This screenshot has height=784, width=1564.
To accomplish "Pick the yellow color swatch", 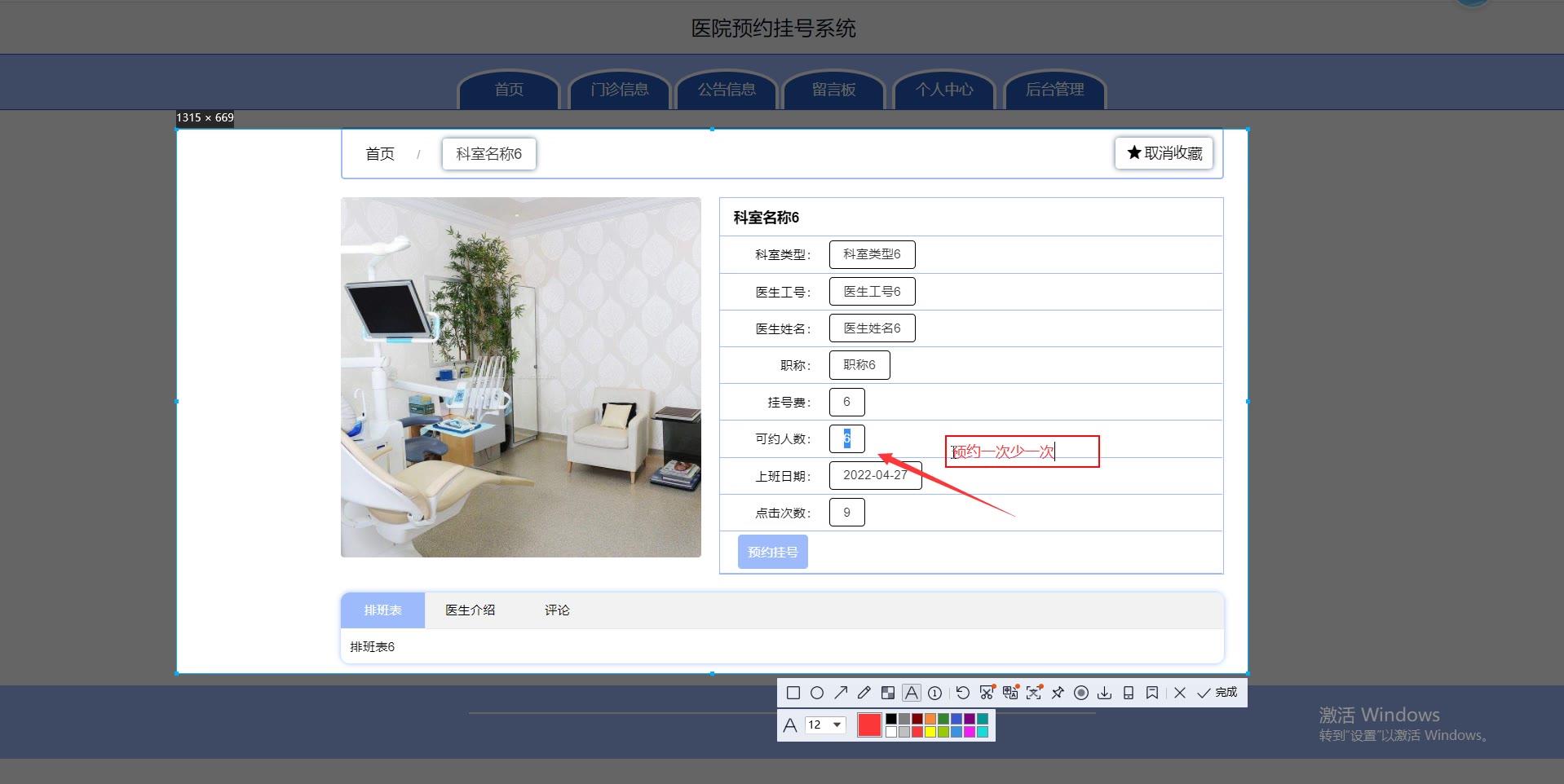I will click(930, 732).
